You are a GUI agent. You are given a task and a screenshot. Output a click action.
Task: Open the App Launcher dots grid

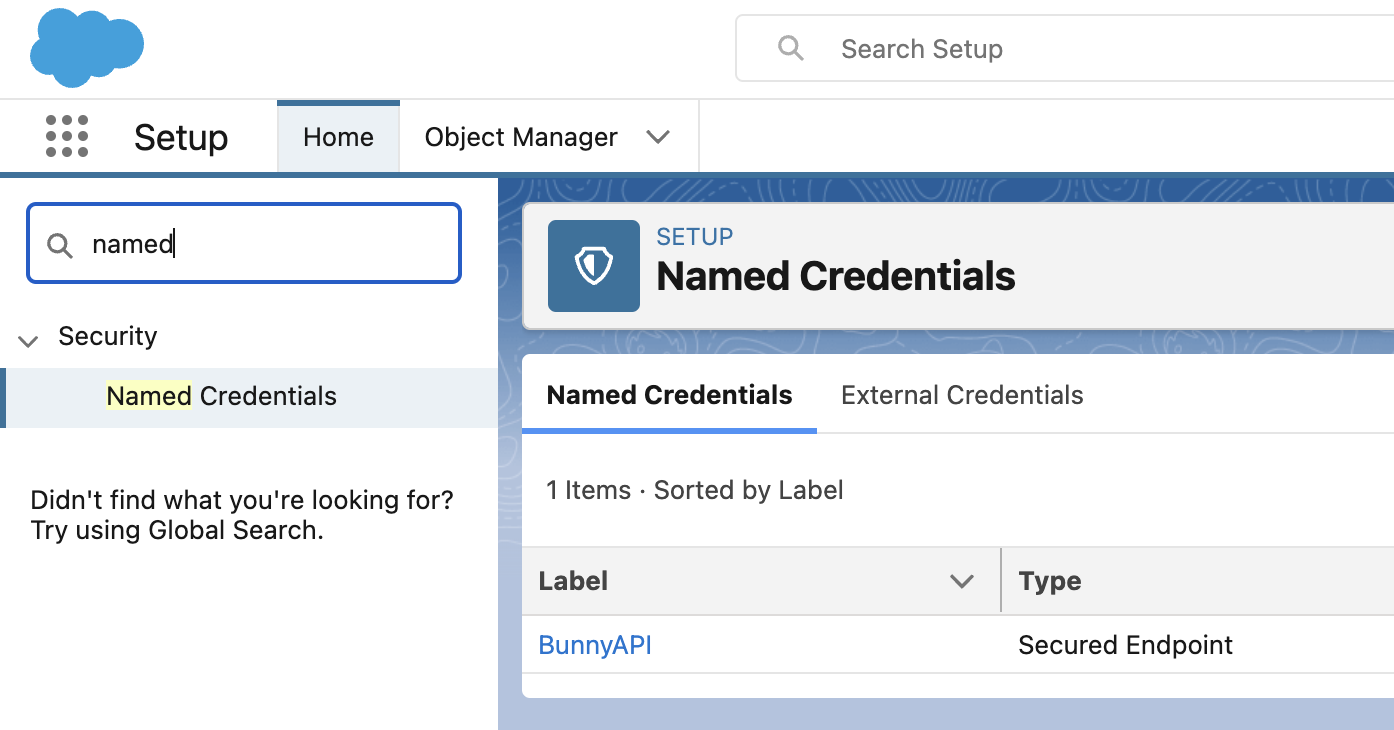coord(67,136)
